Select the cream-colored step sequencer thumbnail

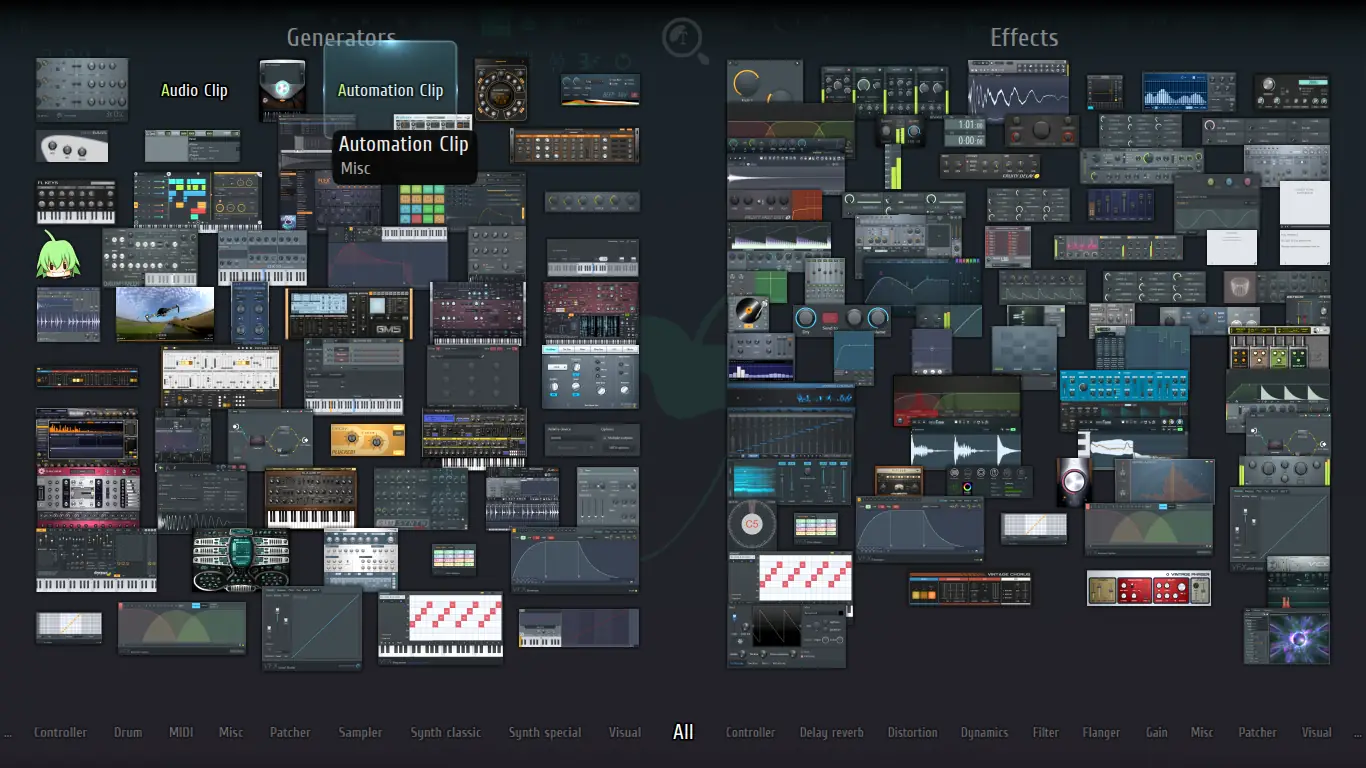tap(221, 377)
